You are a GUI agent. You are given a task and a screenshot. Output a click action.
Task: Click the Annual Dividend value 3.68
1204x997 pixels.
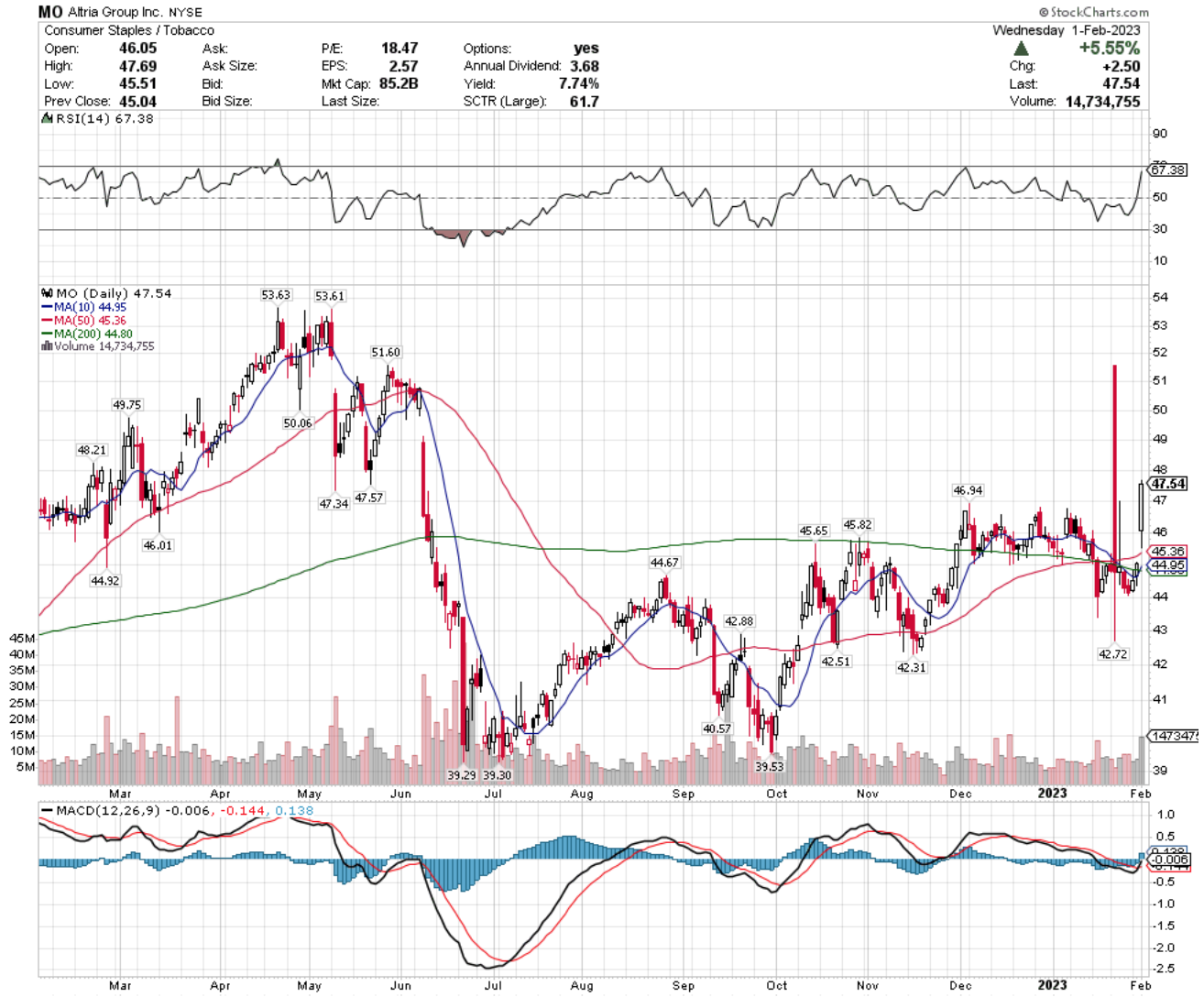pos(585,66)
